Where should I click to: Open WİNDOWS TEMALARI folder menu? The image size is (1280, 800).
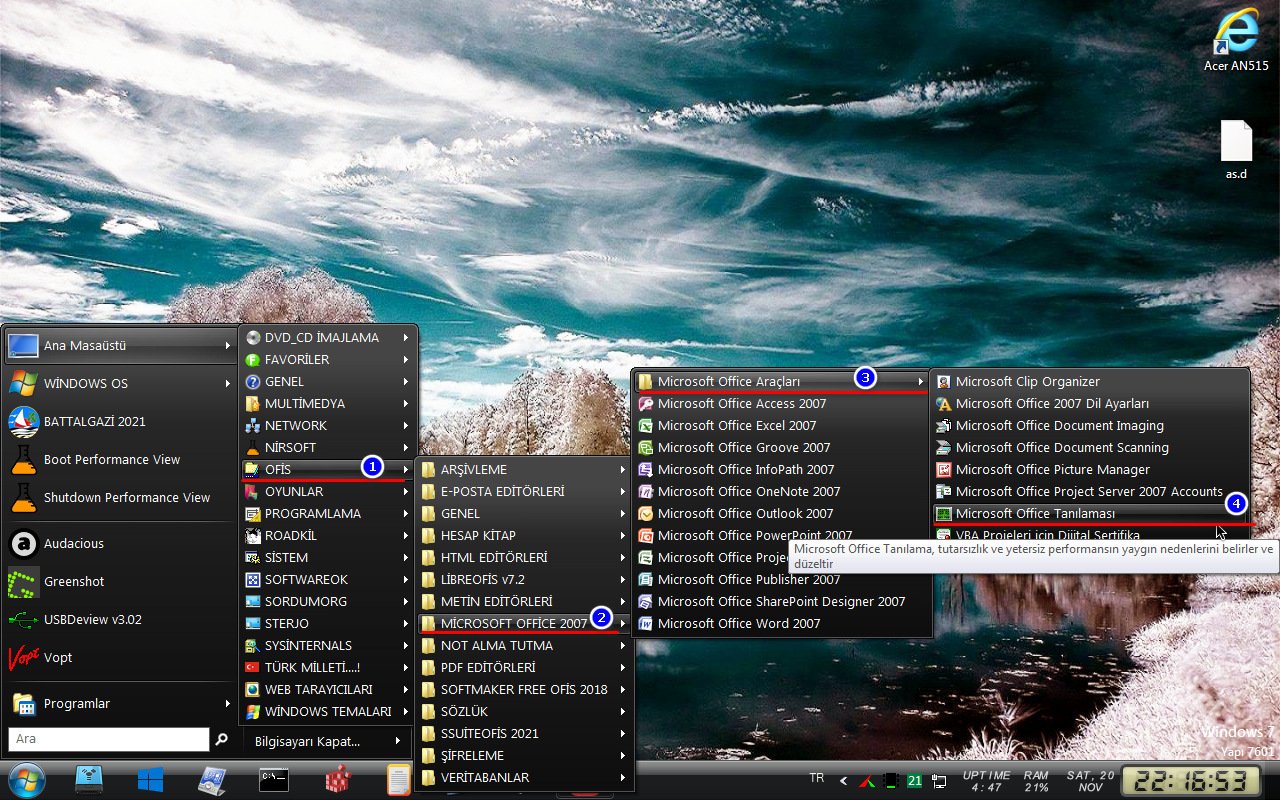pyautogui.click(x=328, y=711)
